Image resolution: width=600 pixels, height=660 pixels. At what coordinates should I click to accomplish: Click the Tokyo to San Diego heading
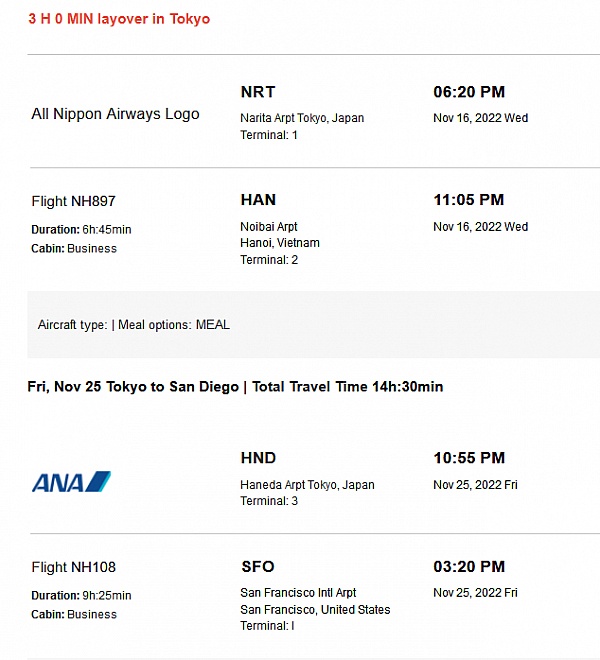(235, 387)
